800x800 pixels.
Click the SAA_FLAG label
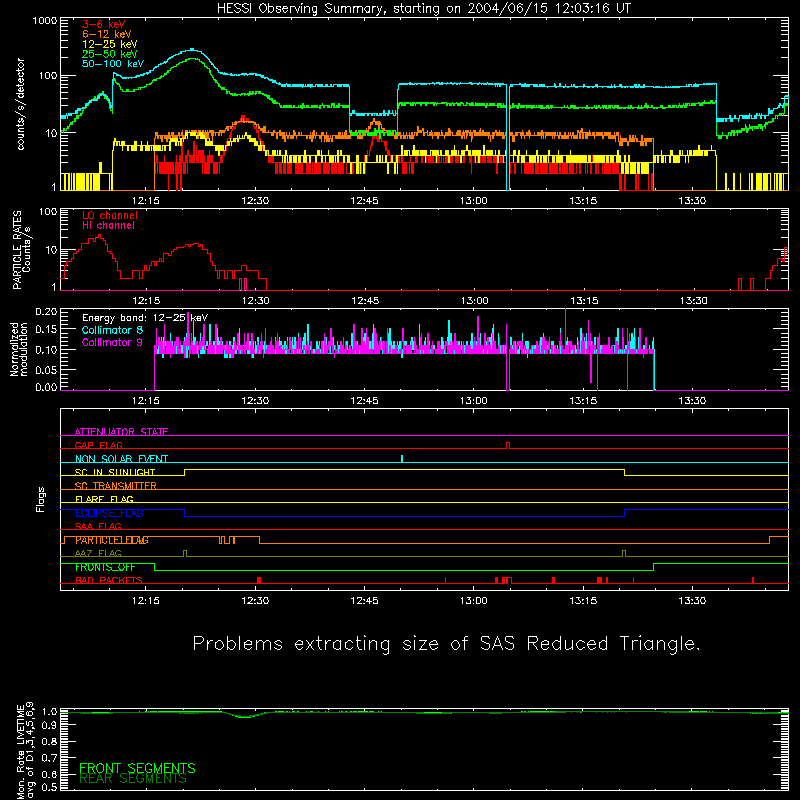coord(98,526)
